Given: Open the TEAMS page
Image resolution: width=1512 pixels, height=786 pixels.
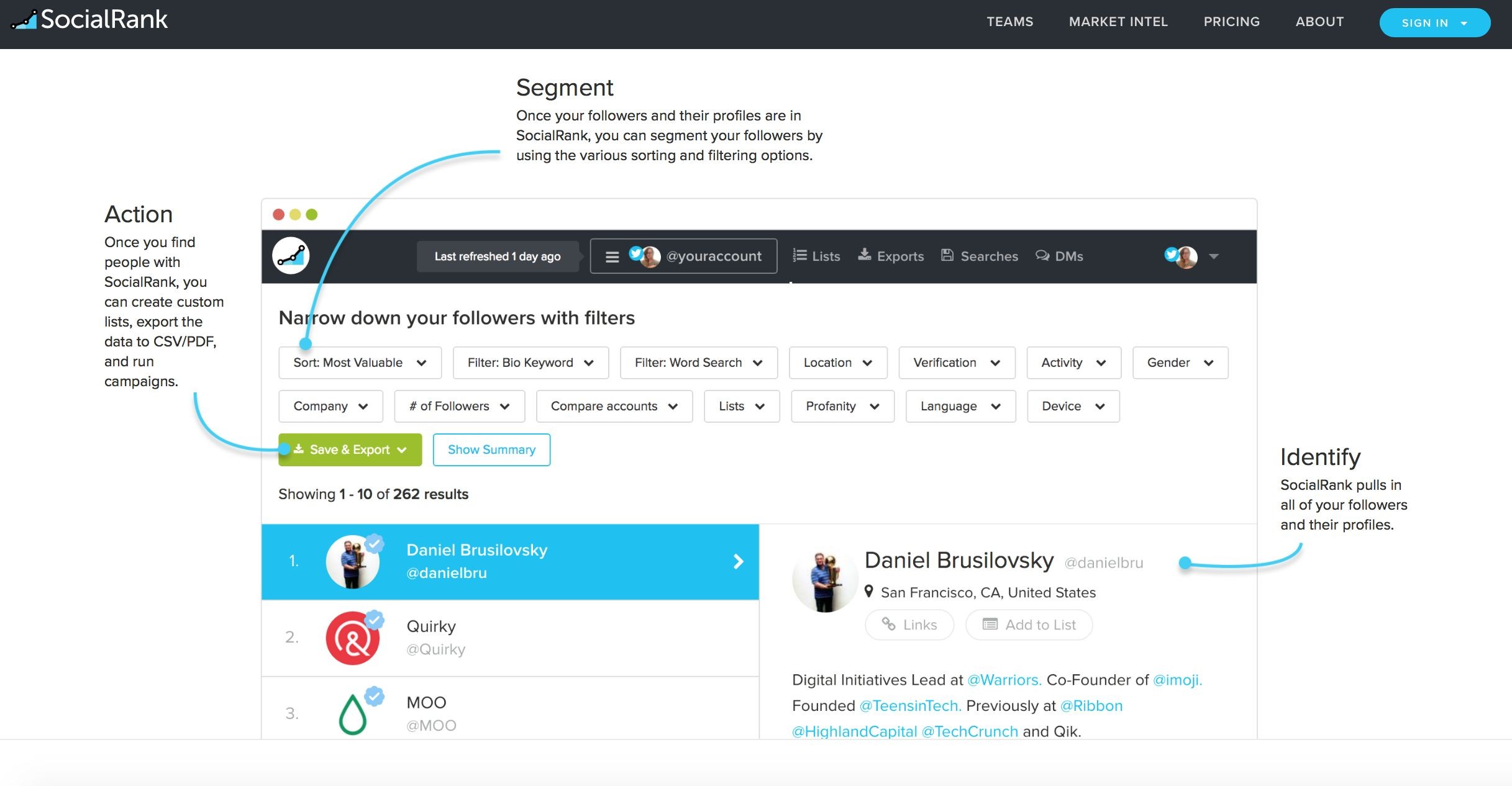Looking at the screenshot, I should point(1009,22).
